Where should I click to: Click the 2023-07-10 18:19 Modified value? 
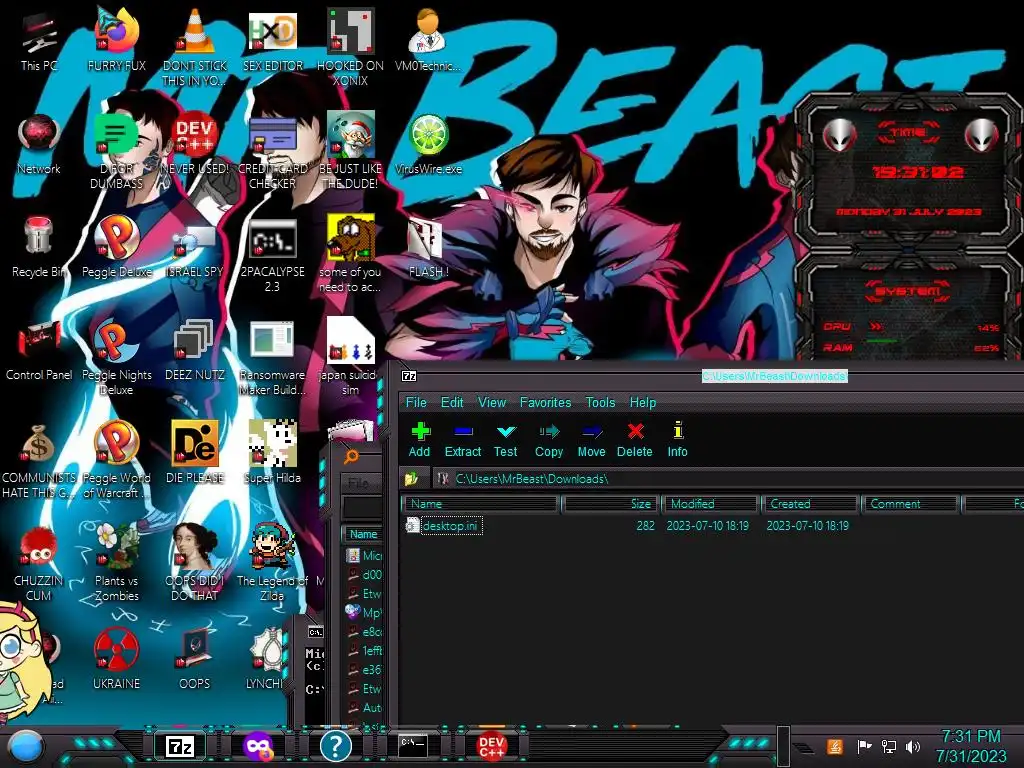pyautogui.click(x=707, y=526)
